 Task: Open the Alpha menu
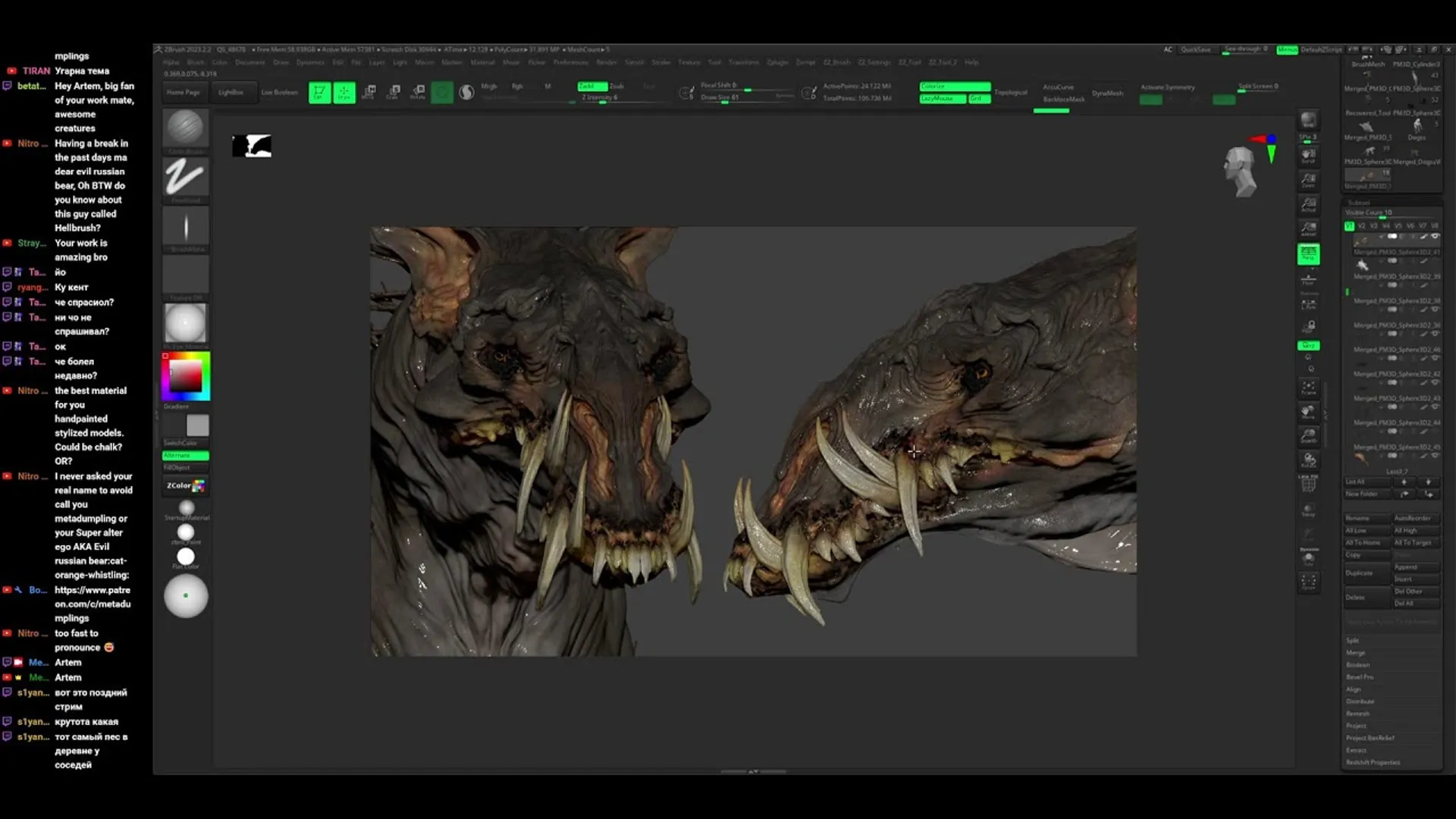(171, 62)
